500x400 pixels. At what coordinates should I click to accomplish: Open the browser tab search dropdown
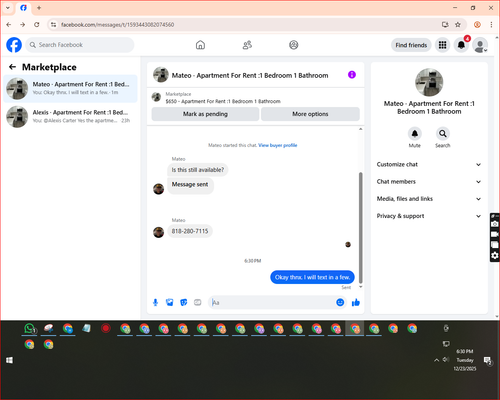[x=8, y=8]
